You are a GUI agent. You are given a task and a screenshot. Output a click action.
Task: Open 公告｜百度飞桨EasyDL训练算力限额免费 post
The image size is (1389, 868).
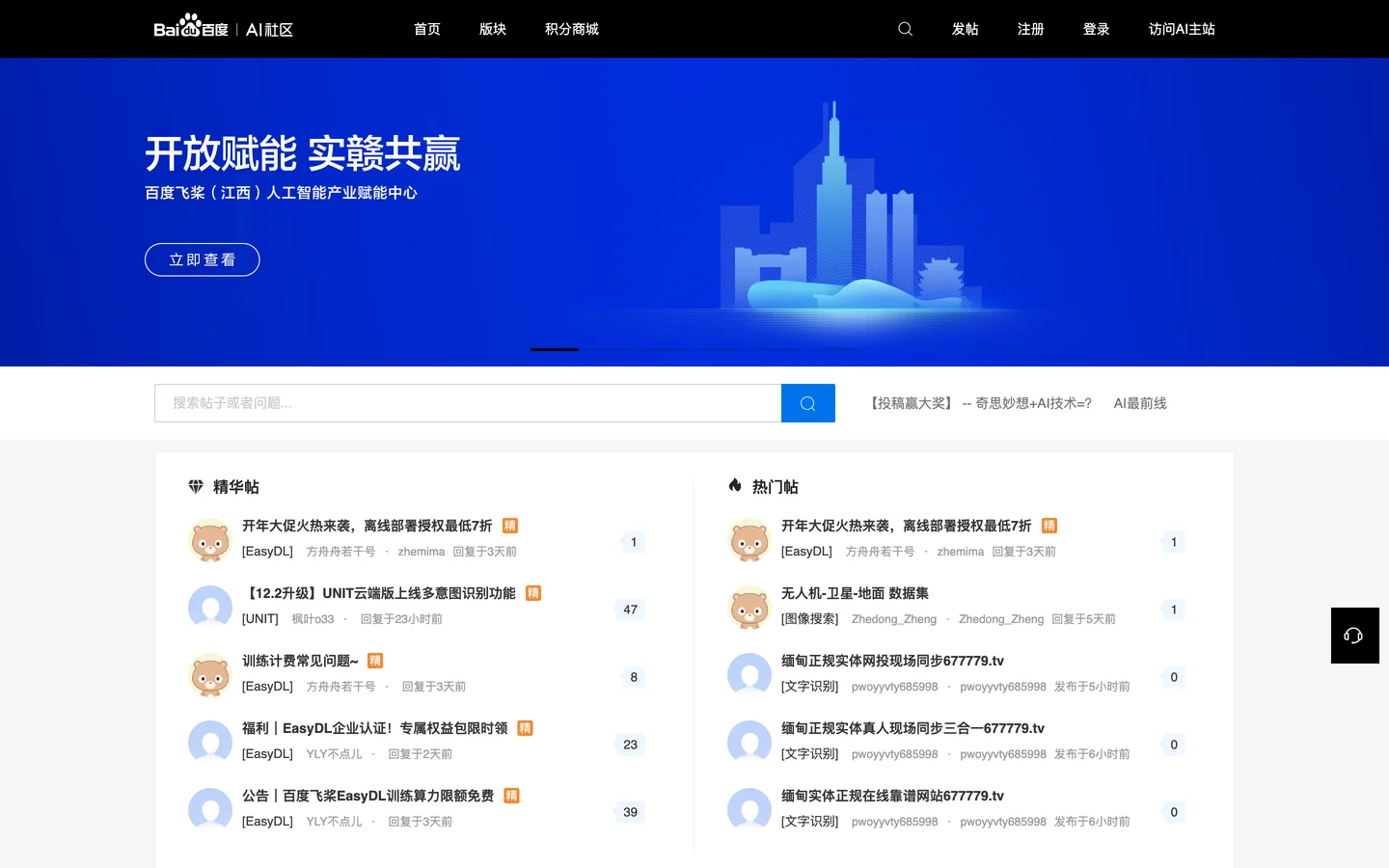368,796
